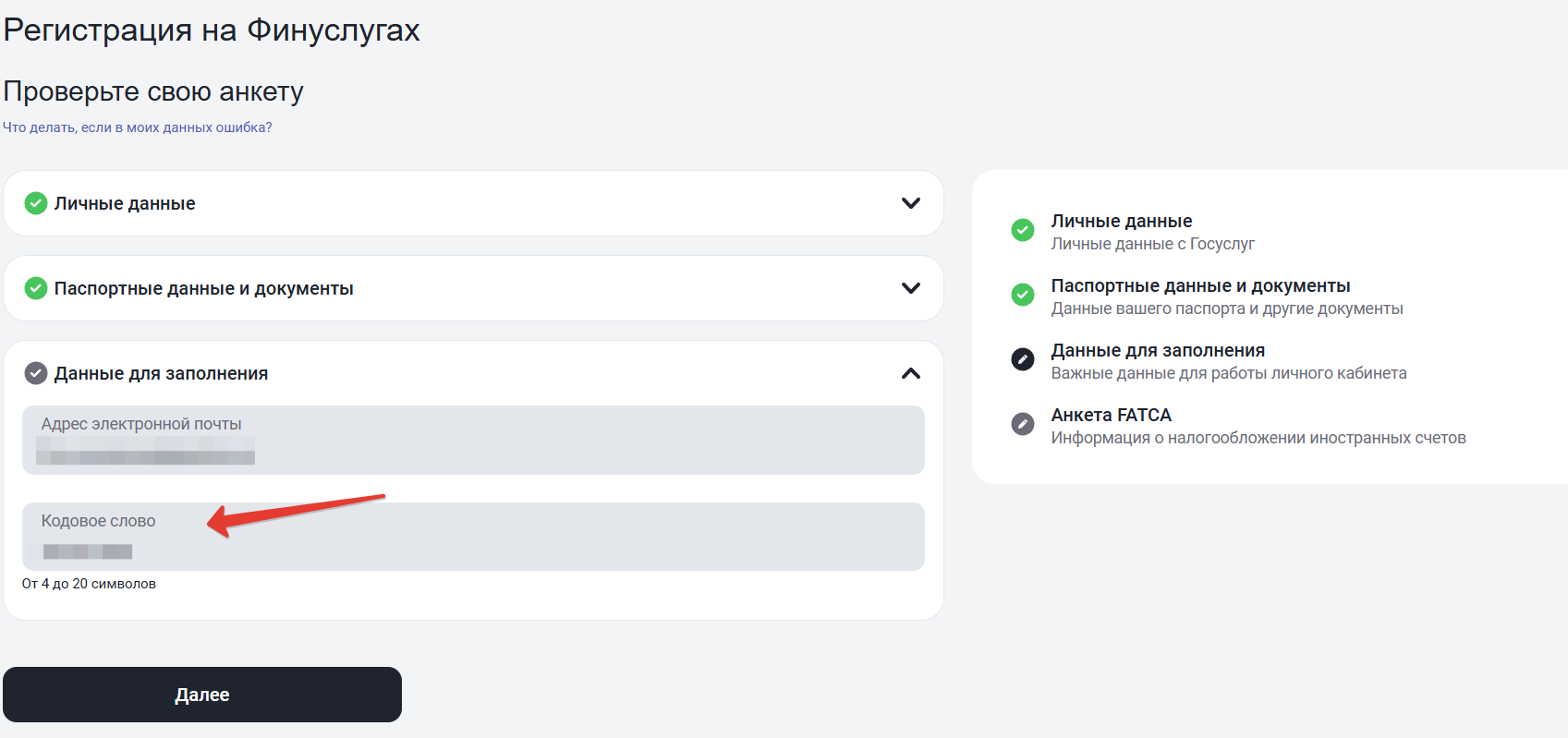Click hint text От 4 до 20 символов
Image resolution: width=1568 pixels, height=738 pixels.
tap(89, 584)
